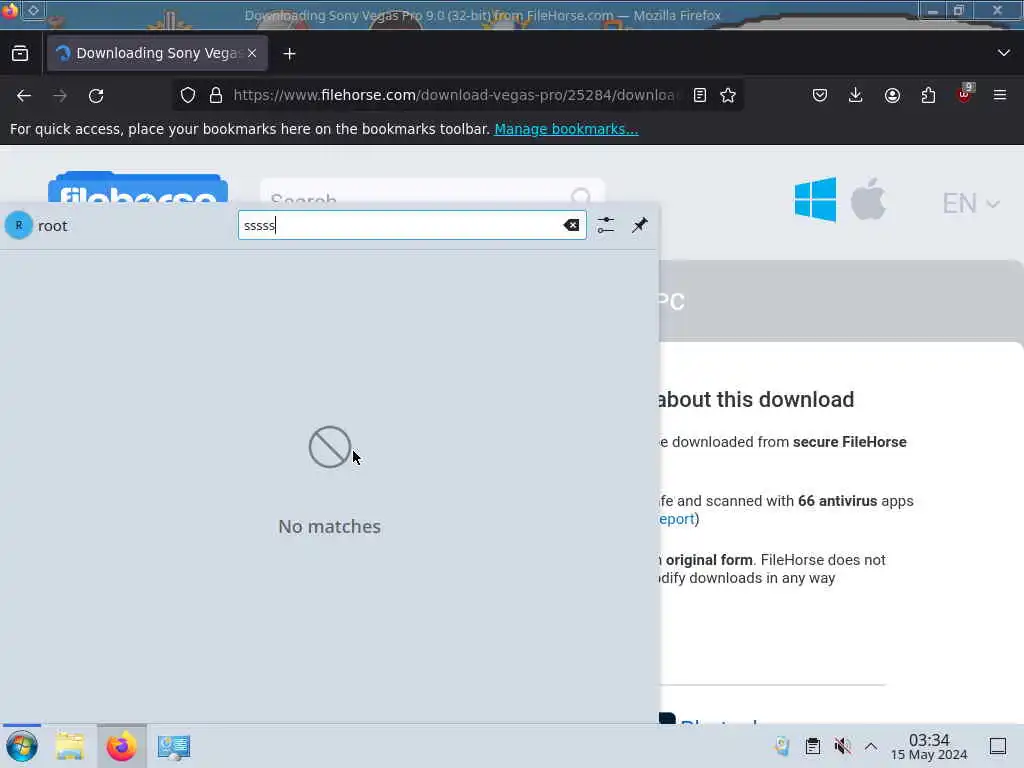This screenshot has width=1024, height=768.
Task: Select the Apple Mac platform logo icon
Action: point(868,199)
